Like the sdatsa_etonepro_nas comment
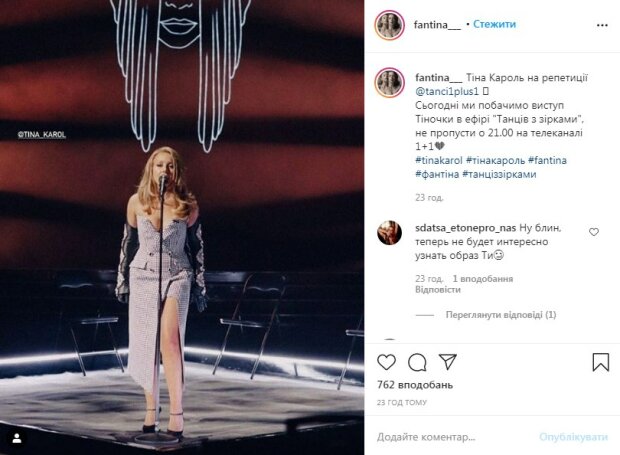 point(594,232)
